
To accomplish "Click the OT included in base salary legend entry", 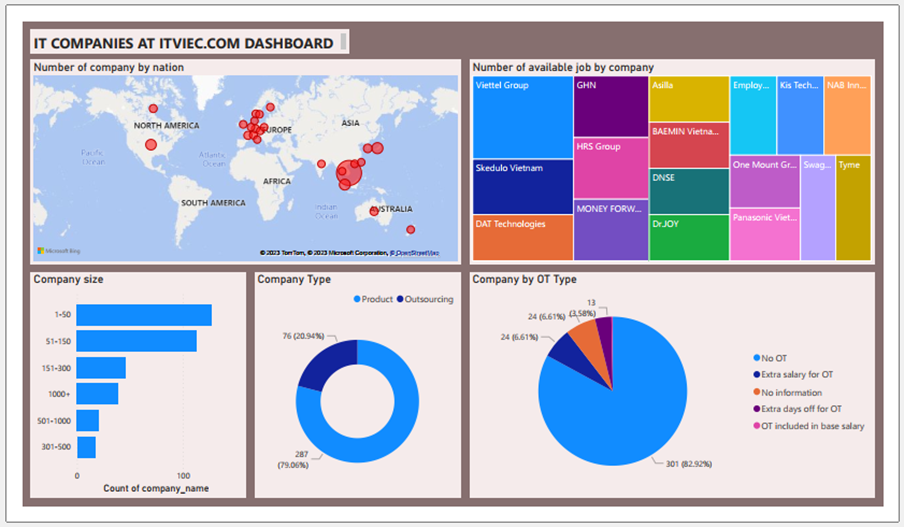I will 809,426.
